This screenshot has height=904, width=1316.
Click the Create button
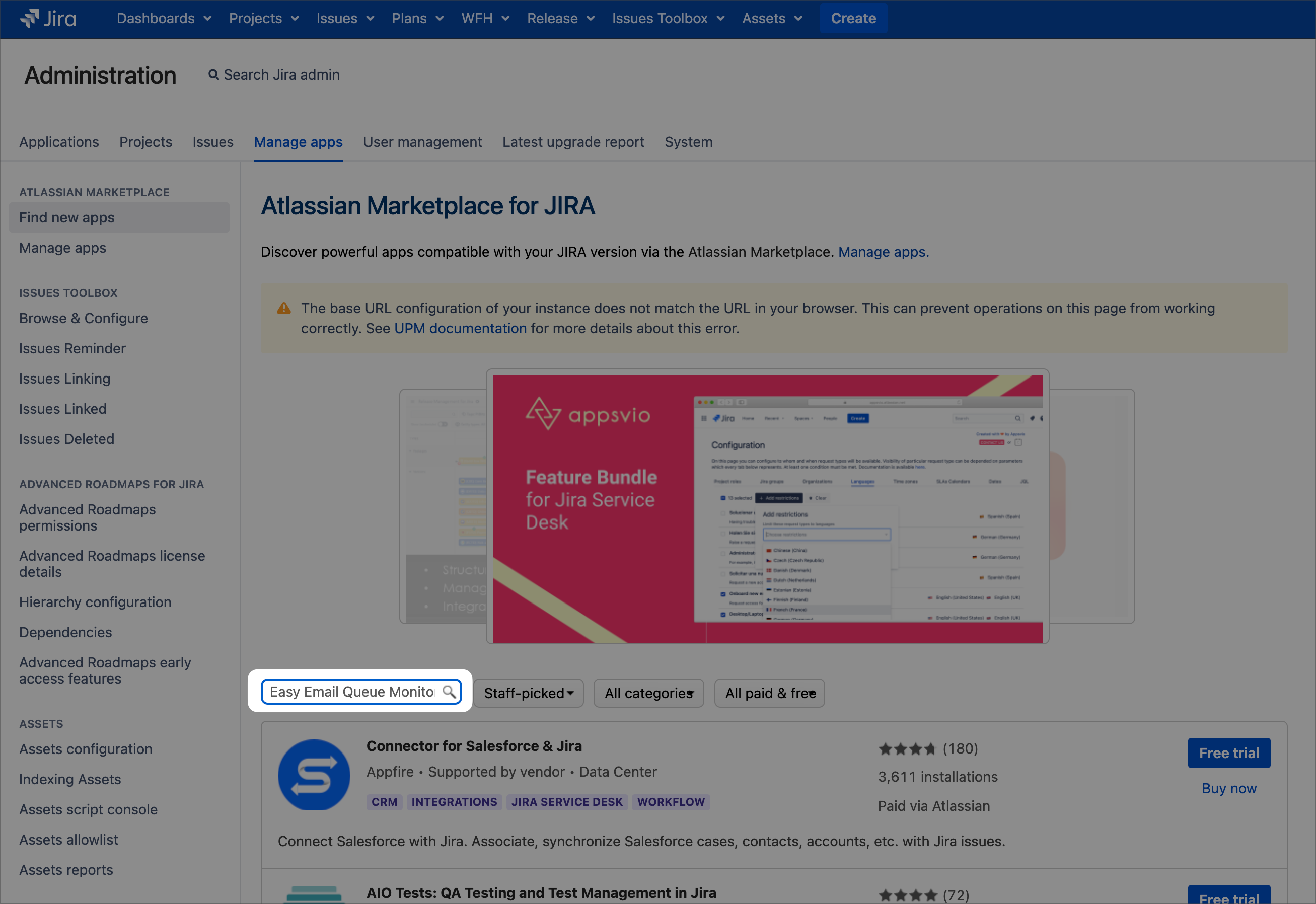[x=853, y=18]
